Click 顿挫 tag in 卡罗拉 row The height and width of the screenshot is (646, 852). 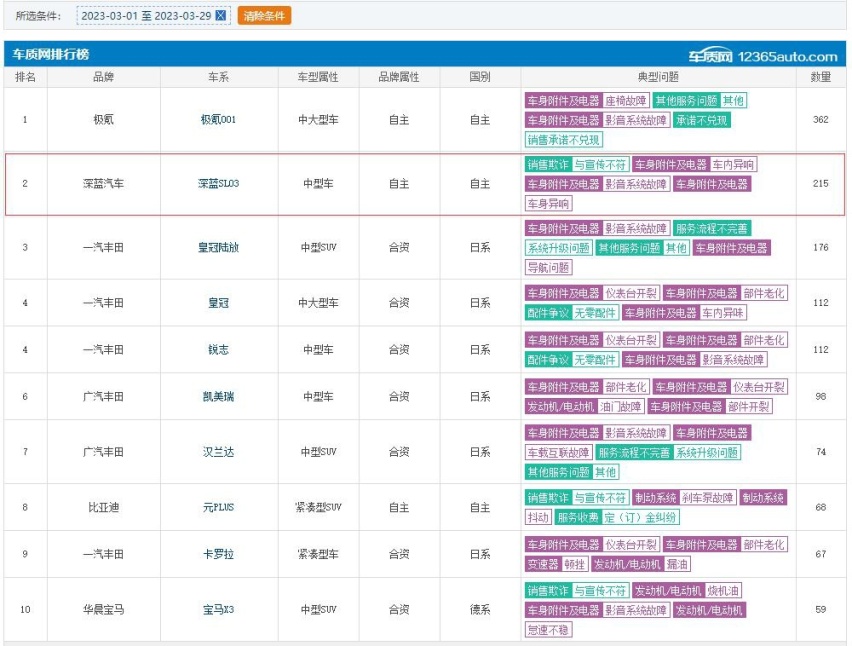click(x=574, y=564)
